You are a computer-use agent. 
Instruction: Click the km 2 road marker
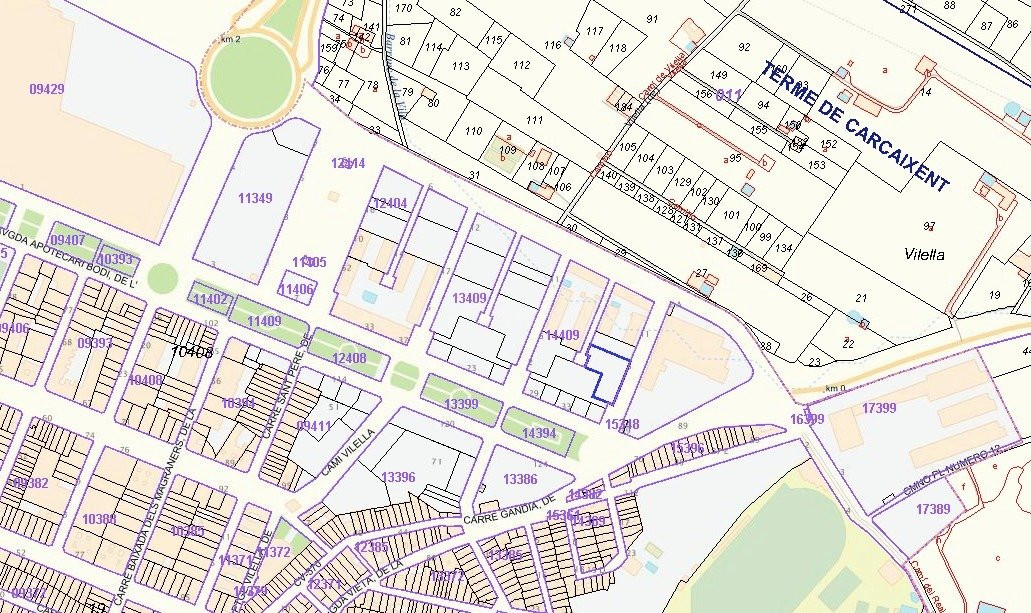[231, 39]
